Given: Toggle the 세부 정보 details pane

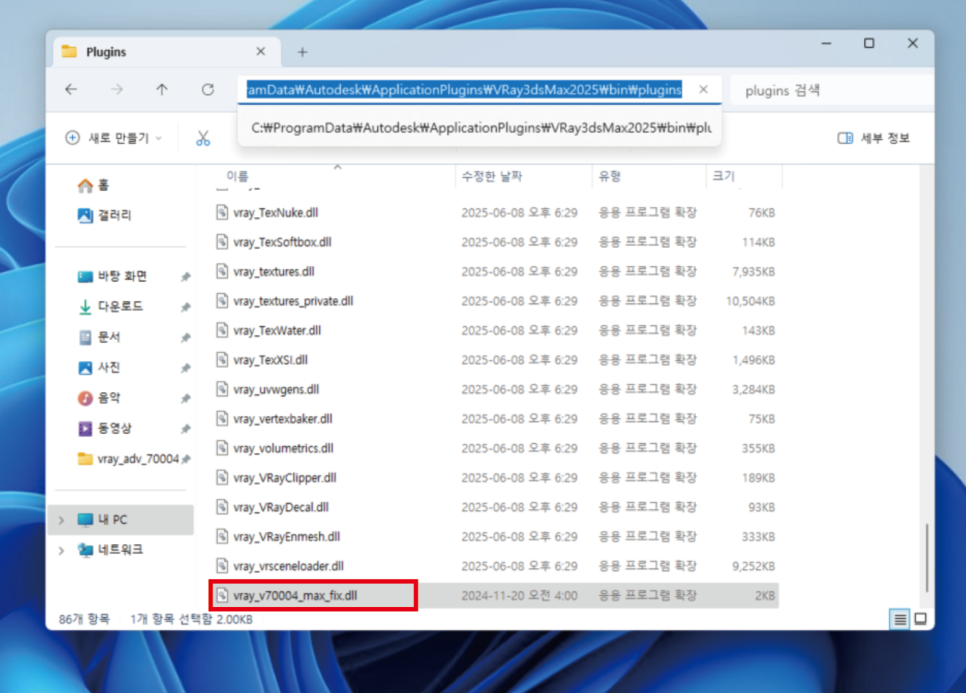Looking at the screenshot, I should point(874,138).
